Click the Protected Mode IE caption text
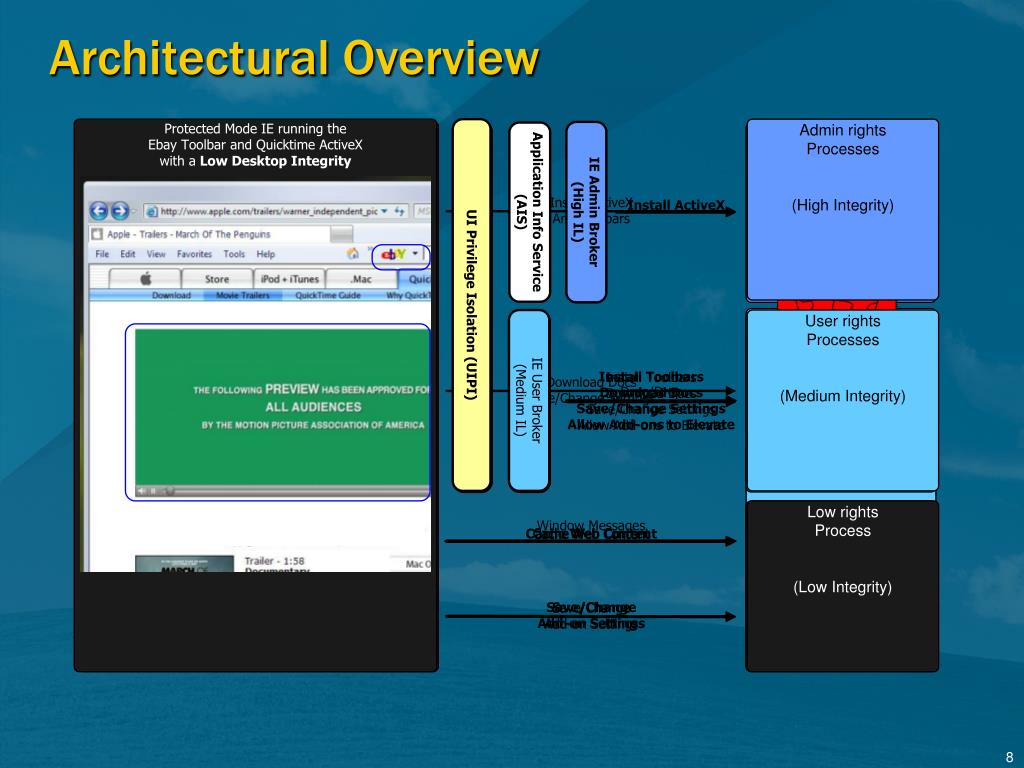 click(x=255, y=145)
